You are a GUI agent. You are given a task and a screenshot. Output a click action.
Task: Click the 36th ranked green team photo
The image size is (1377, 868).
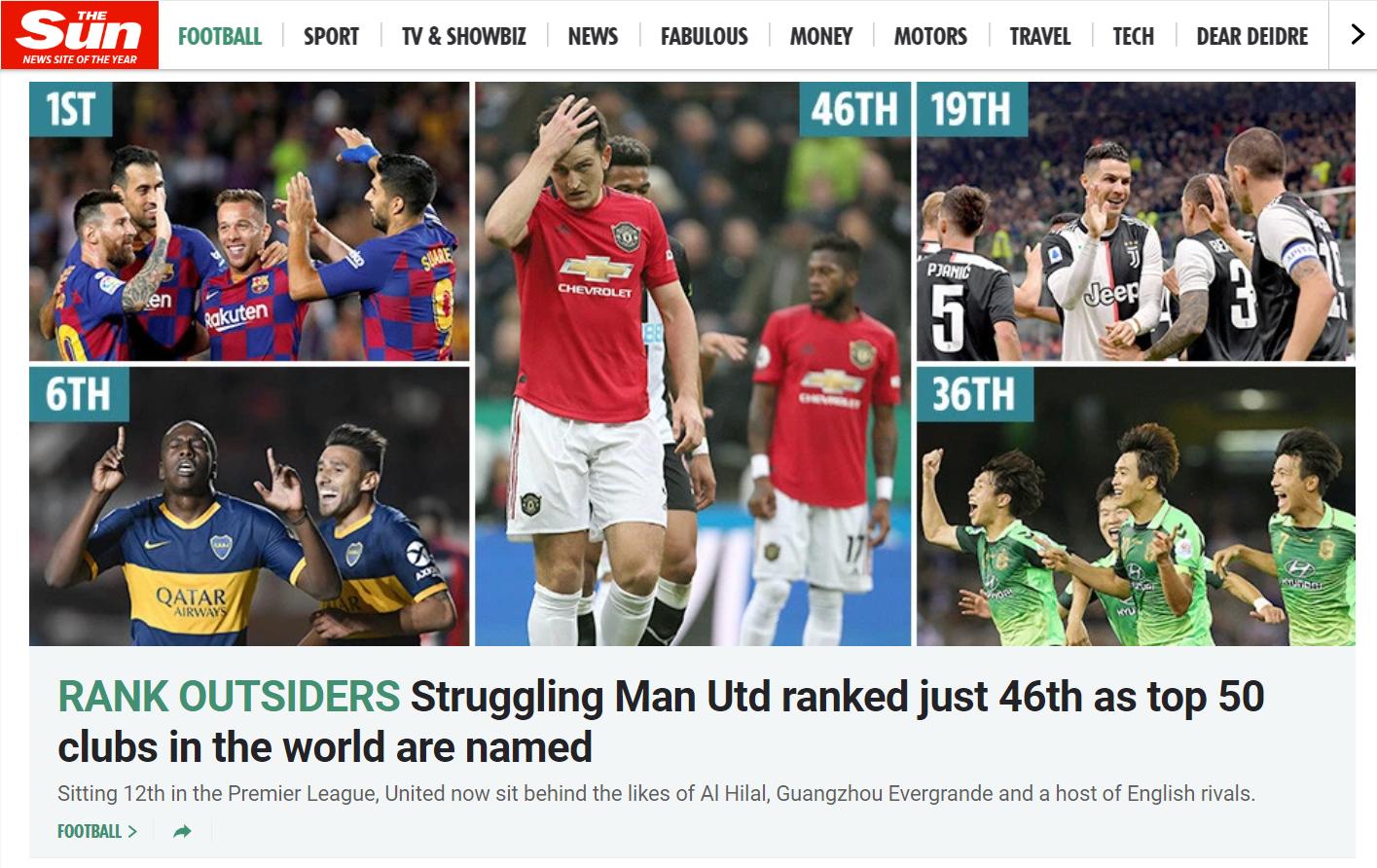tap(1136, 506)
